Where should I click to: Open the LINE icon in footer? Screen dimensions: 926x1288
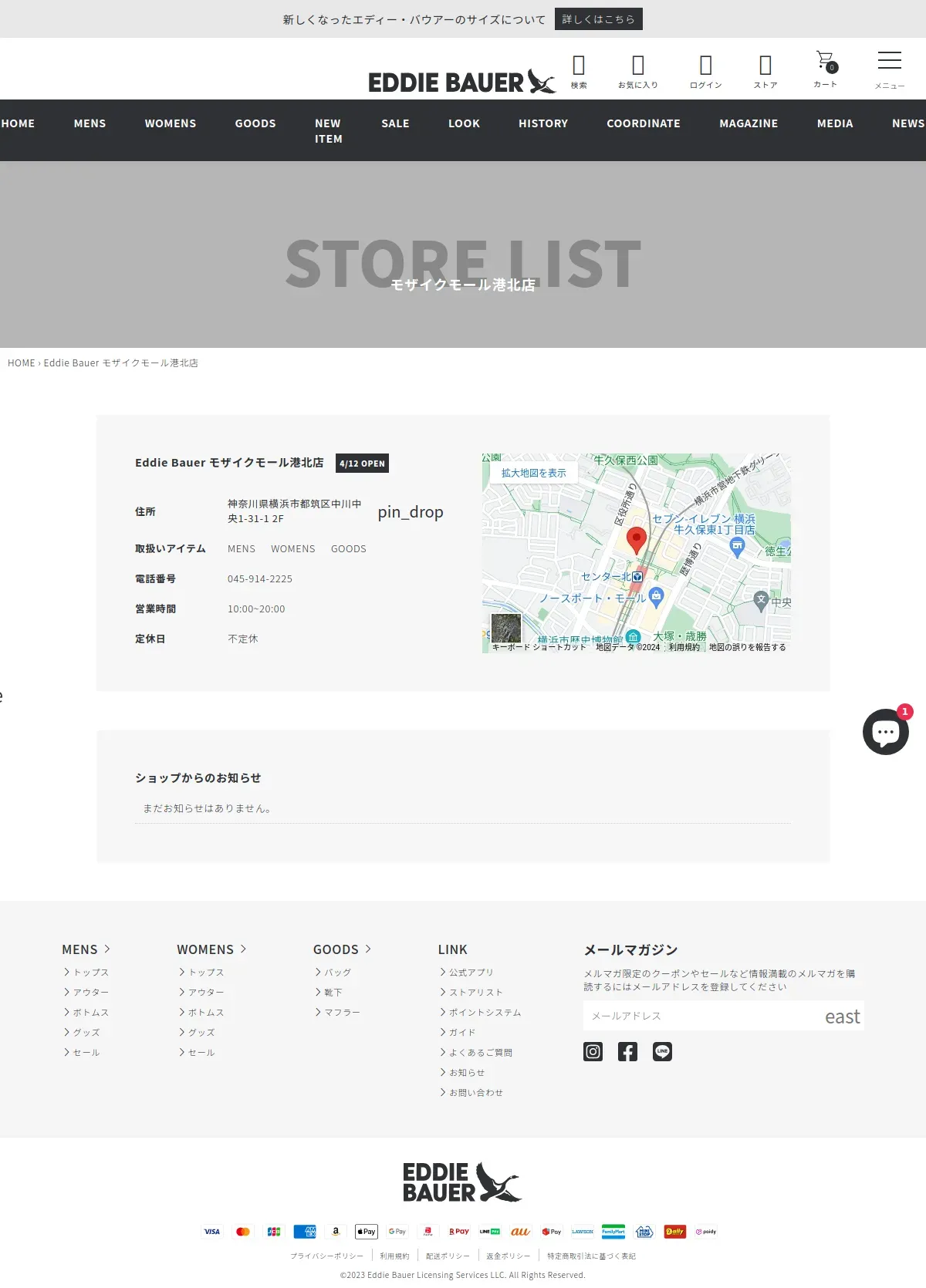[662, 1051]
